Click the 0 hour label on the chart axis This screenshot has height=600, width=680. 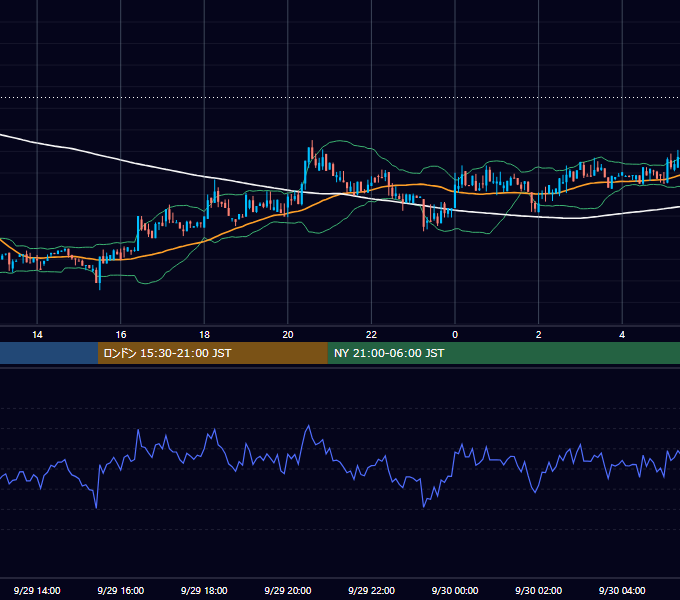pyautogui.click(x=455, y=335)
